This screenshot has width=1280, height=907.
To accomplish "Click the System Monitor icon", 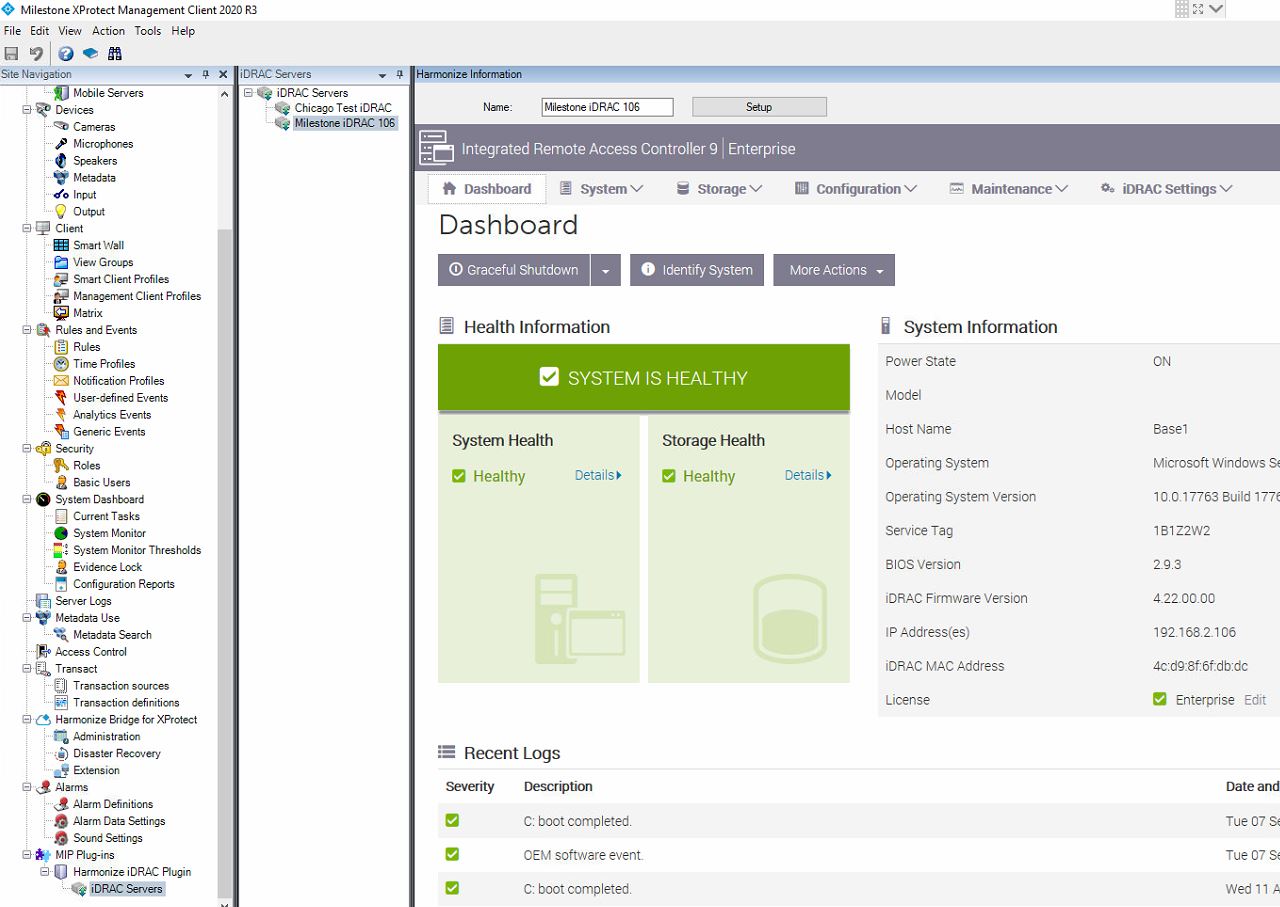I will click(62, 534).
